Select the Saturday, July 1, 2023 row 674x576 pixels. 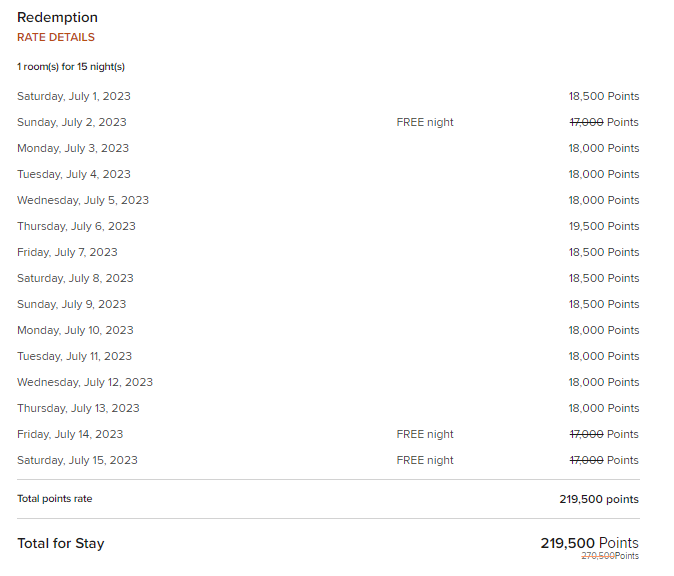pyautogui.click(x=328, y=96)
